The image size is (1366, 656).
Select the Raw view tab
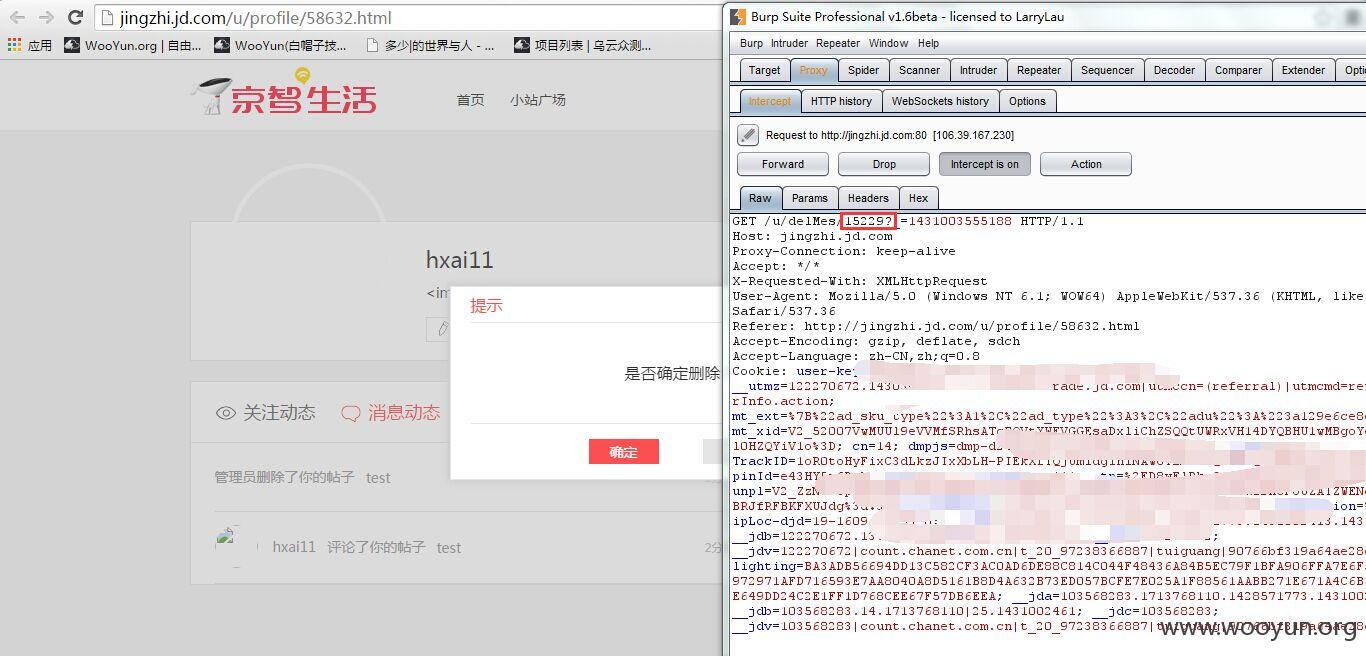click(x=760, y=198)
